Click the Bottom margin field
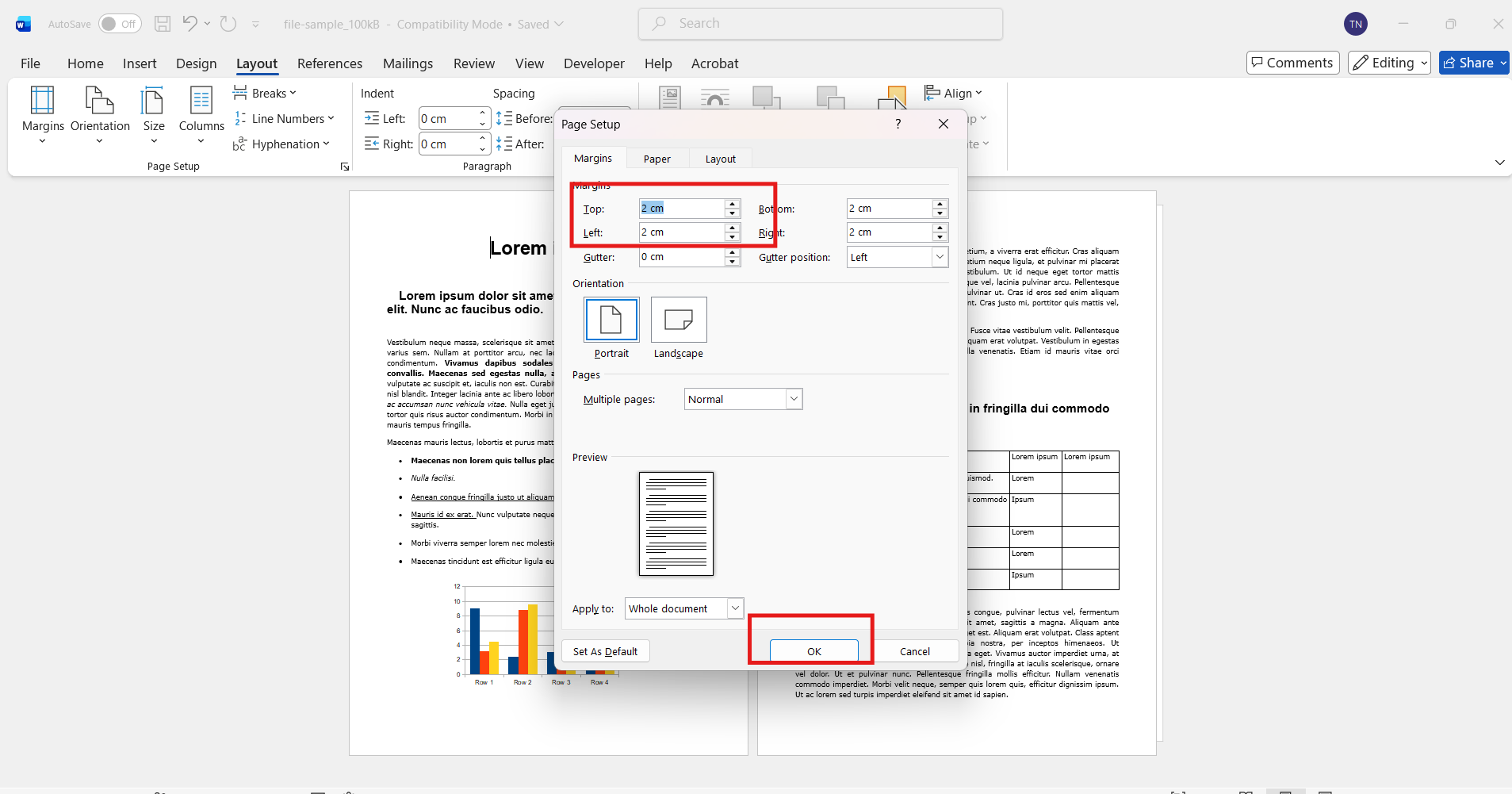Screen dimensions: 1512x794 tap(889, 208)
